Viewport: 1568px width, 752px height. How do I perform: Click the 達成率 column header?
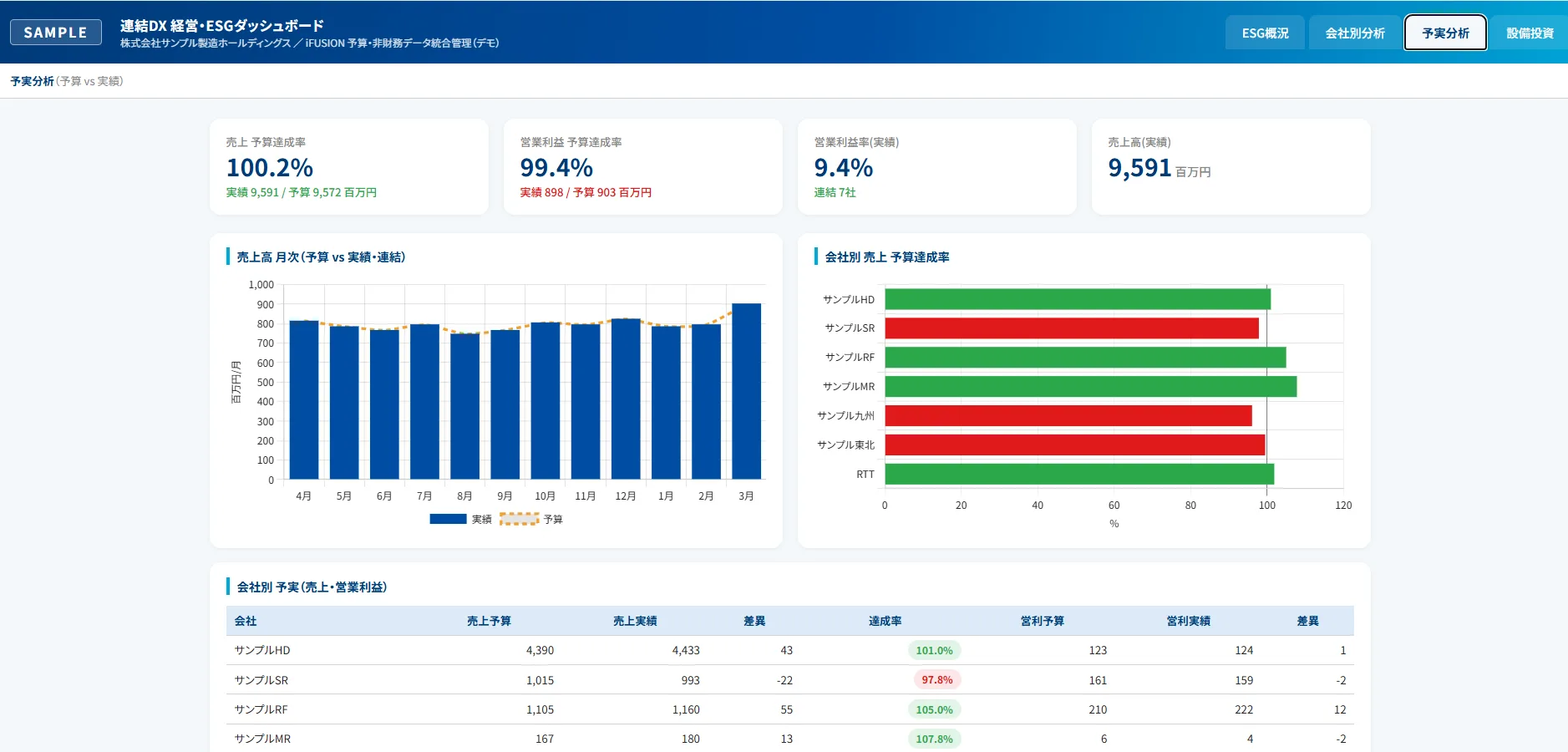[x=885, y=621]
